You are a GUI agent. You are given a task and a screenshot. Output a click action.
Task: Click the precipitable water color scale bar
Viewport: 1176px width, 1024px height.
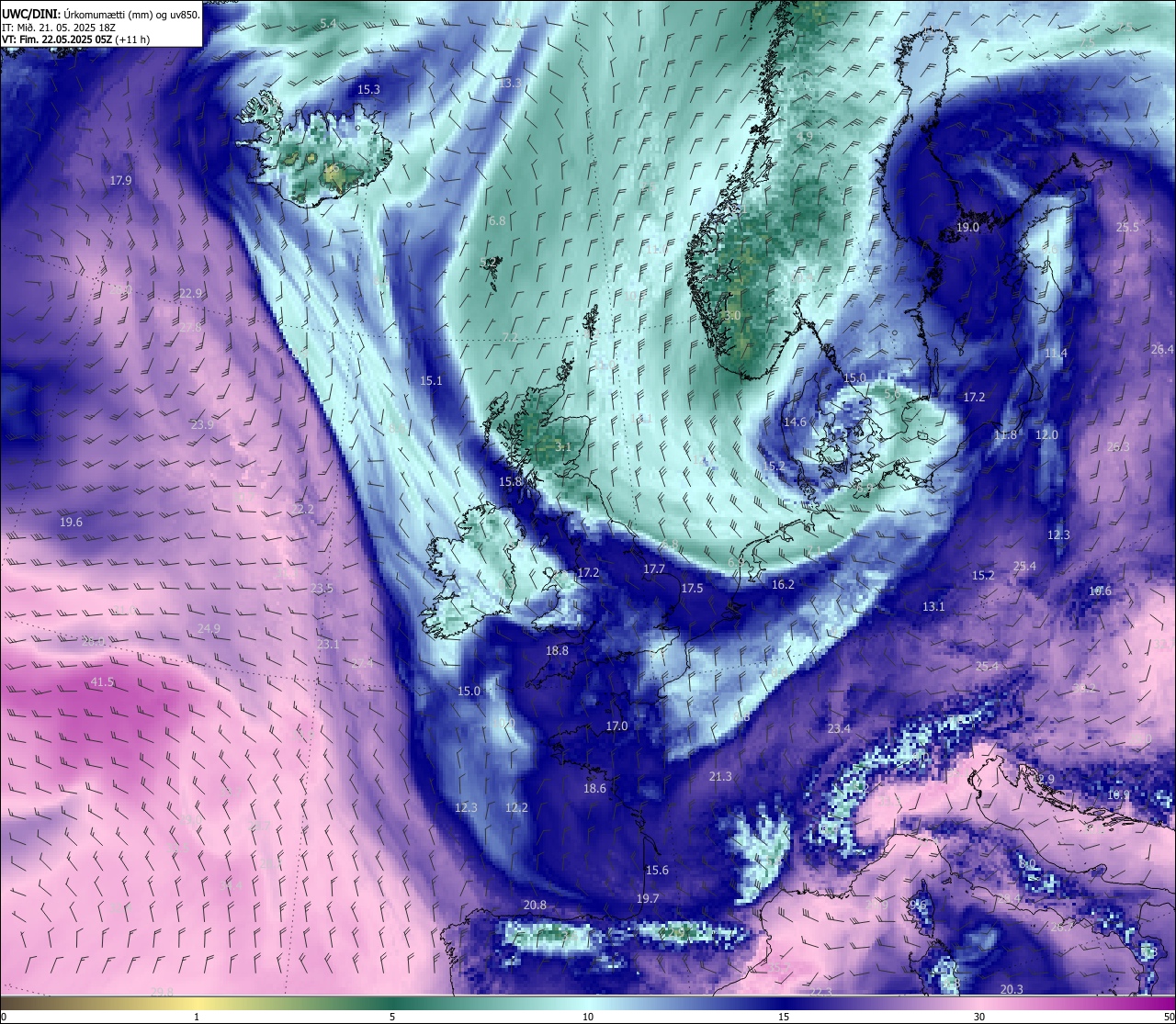(x=588, y=1003)
